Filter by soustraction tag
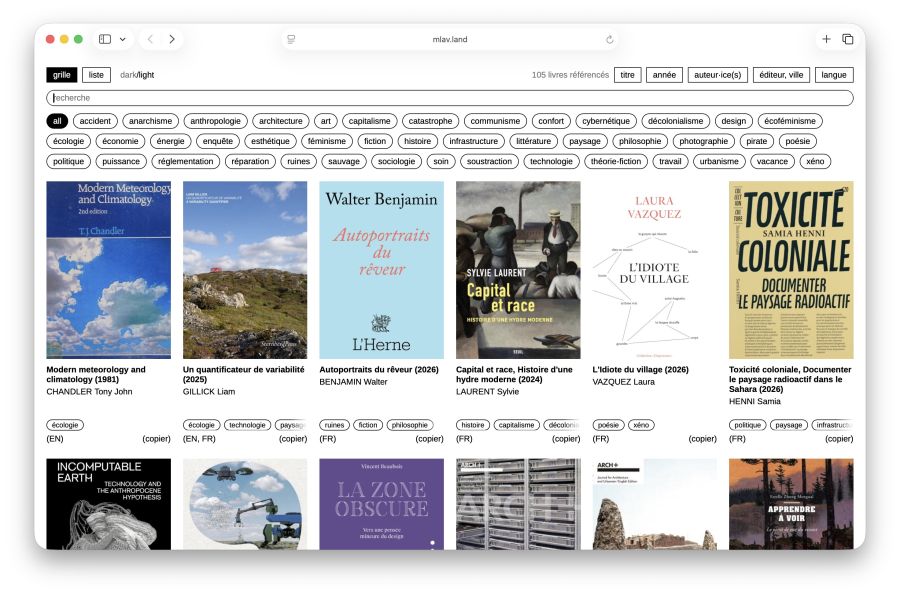Screen dimensions: 900x595 [x=489, y=161]
